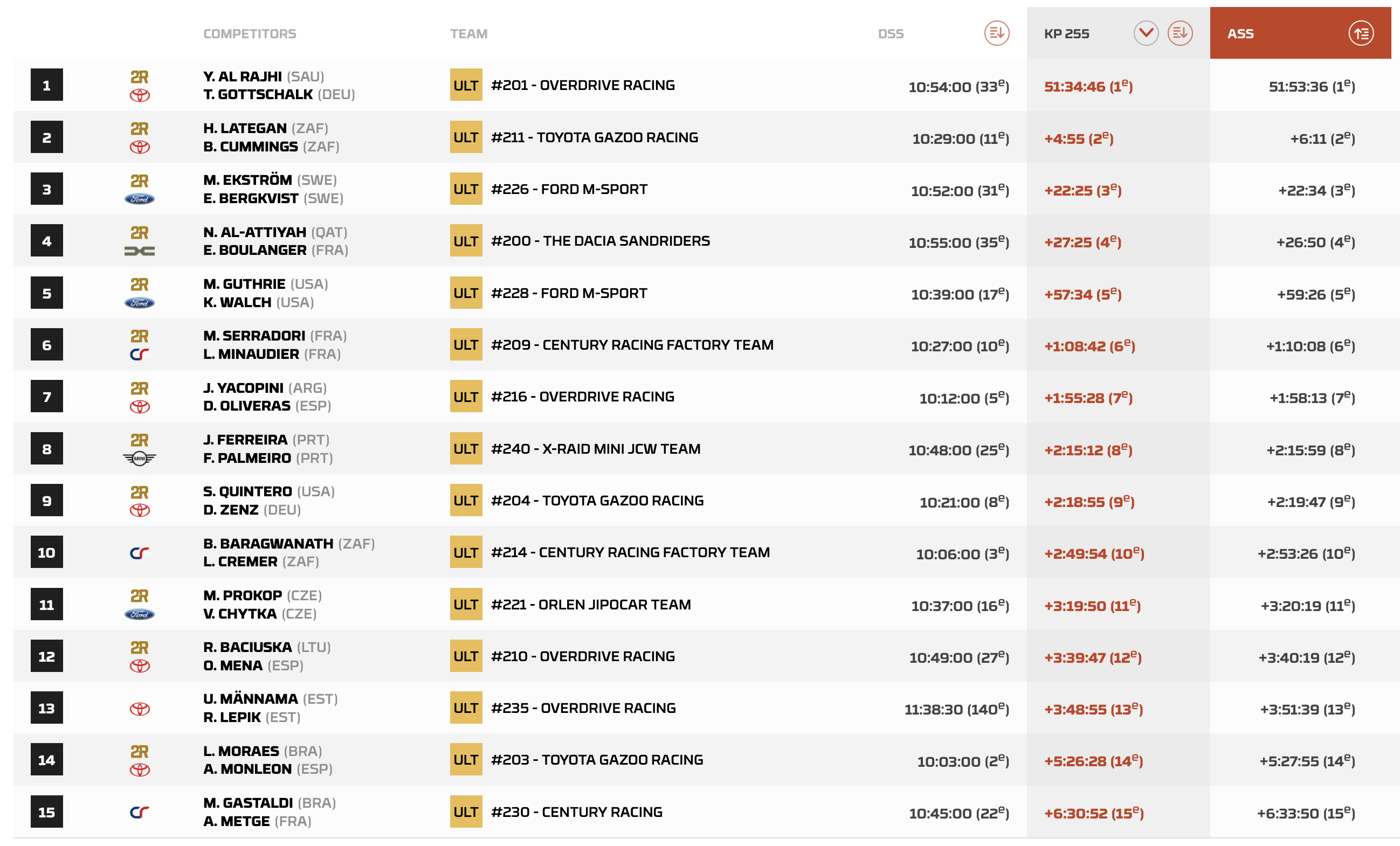Open Y. Al Rajhi competitor link
The image size is (1400, 846).
tap(243, 77)
